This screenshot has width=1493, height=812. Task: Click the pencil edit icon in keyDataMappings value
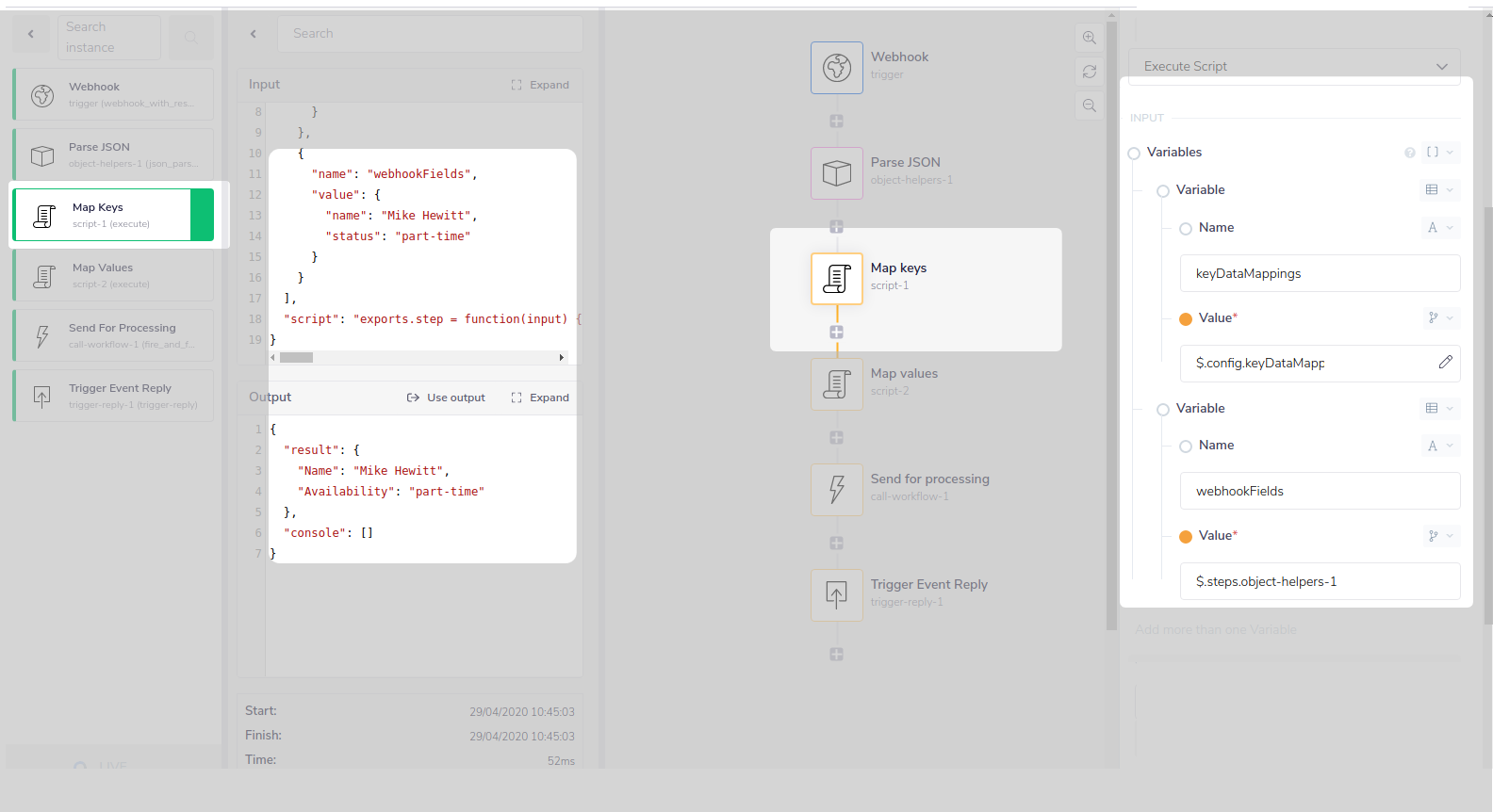click(x=1445, y=363)
